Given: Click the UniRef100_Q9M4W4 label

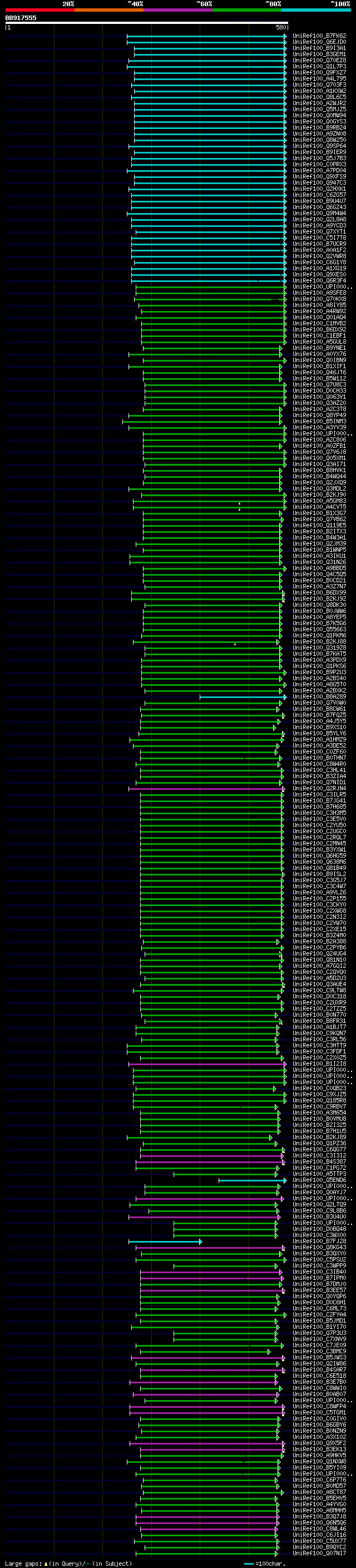Looking at the screenshot, I should coord(319,214).
